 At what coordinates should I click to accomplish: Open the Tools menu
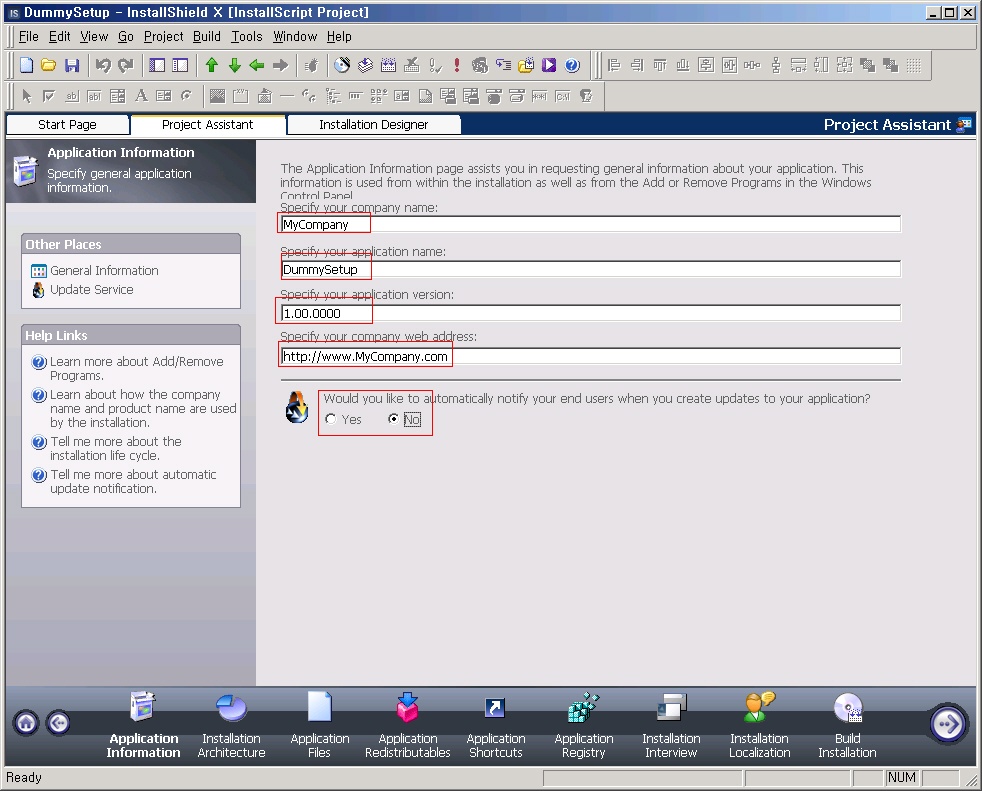point(247,36)
